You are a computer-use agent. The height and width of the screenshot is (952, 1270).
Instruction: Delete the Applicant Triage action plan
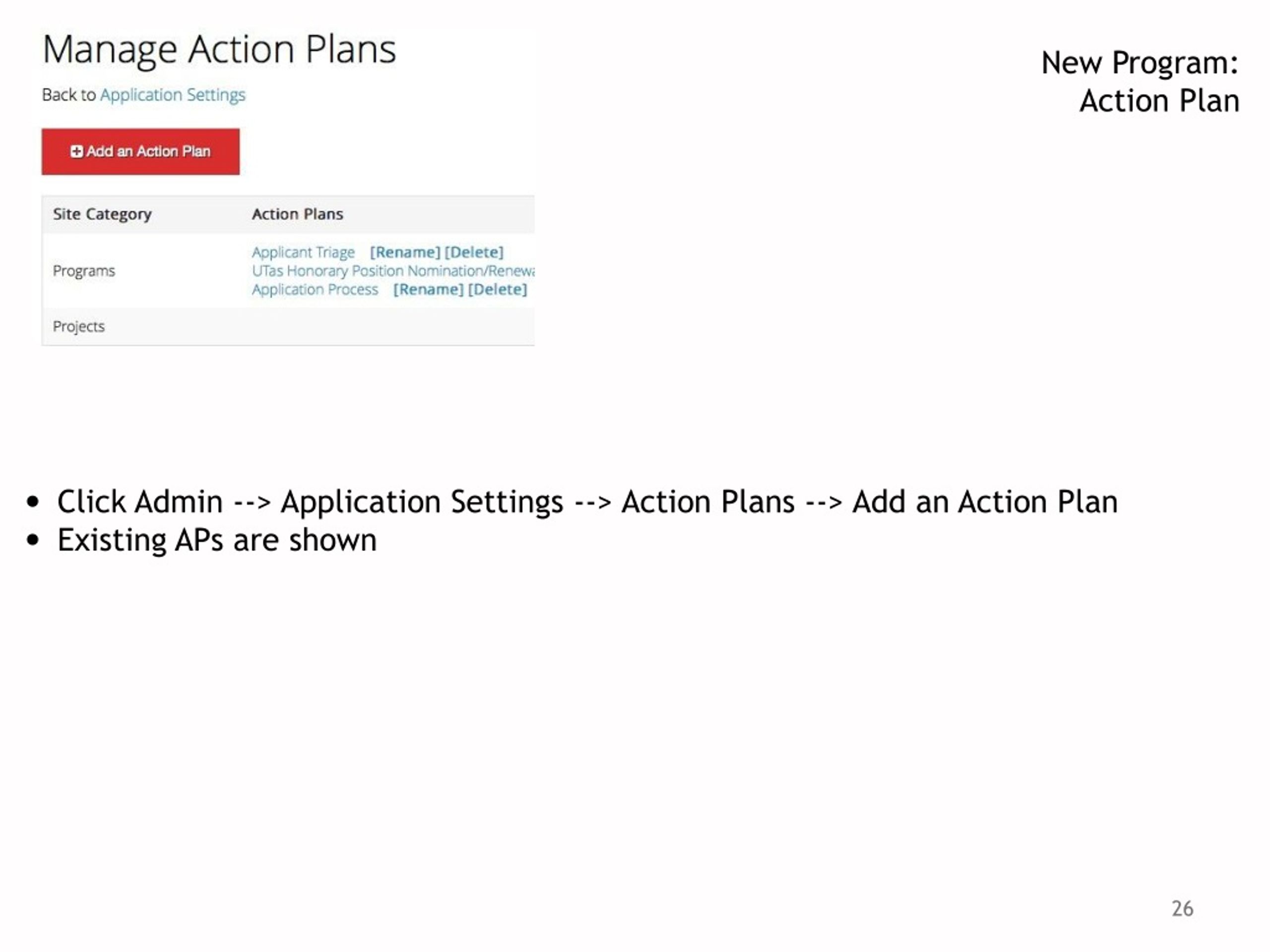click(x=474, y=252)
